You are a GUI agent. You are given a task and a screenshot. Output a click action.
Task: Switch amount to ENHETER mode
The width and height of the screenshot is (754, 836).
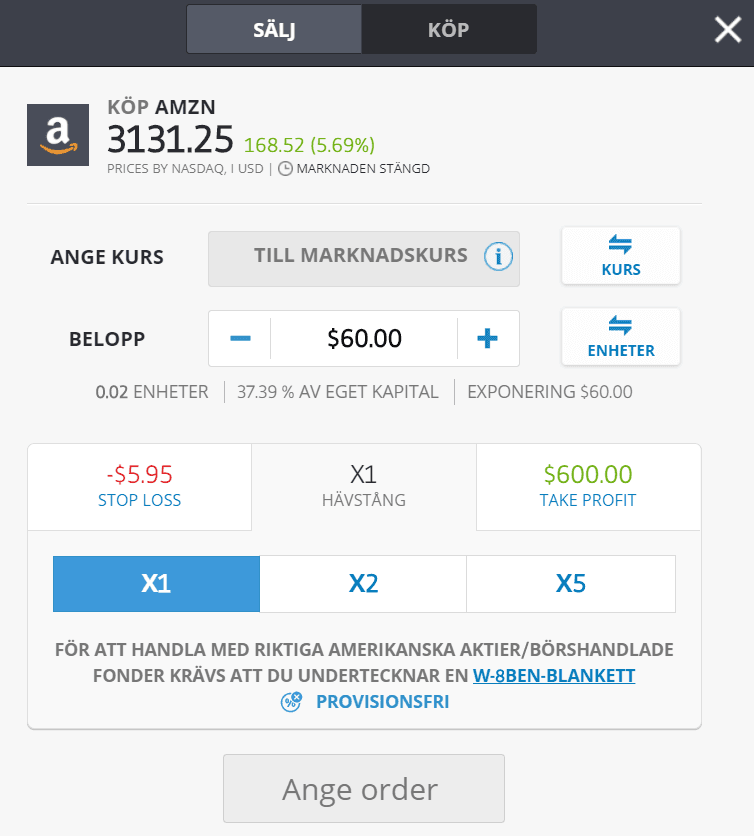(x=620, y=337)
